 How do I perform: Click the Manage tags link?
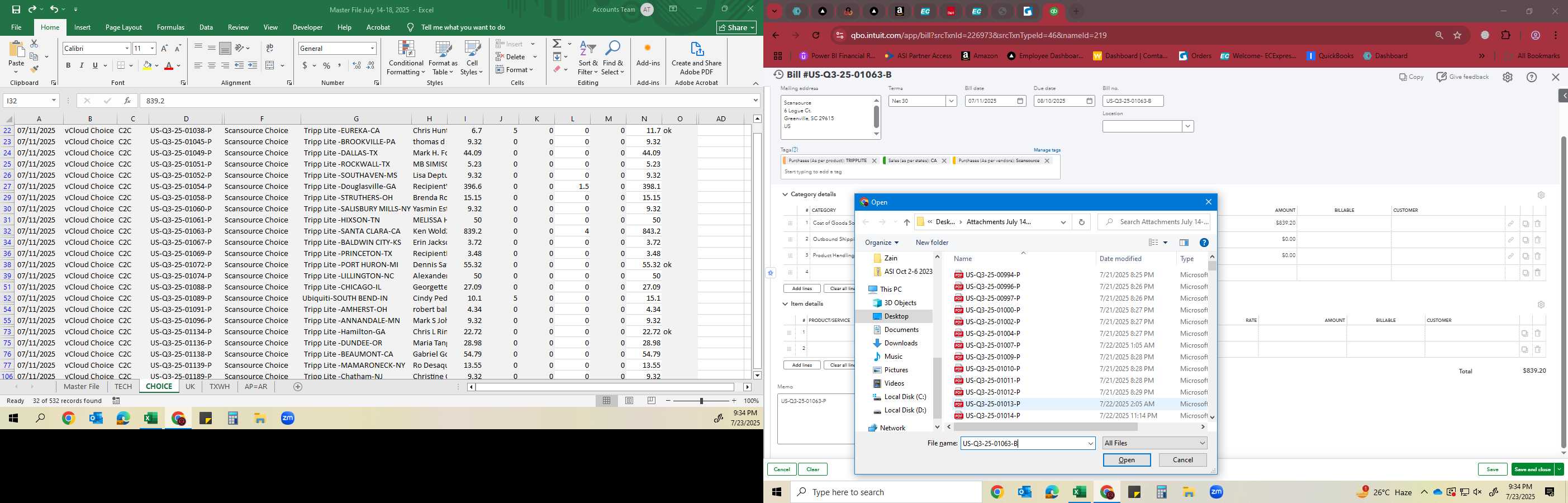pyautogui.click(x=1047, y=150)
